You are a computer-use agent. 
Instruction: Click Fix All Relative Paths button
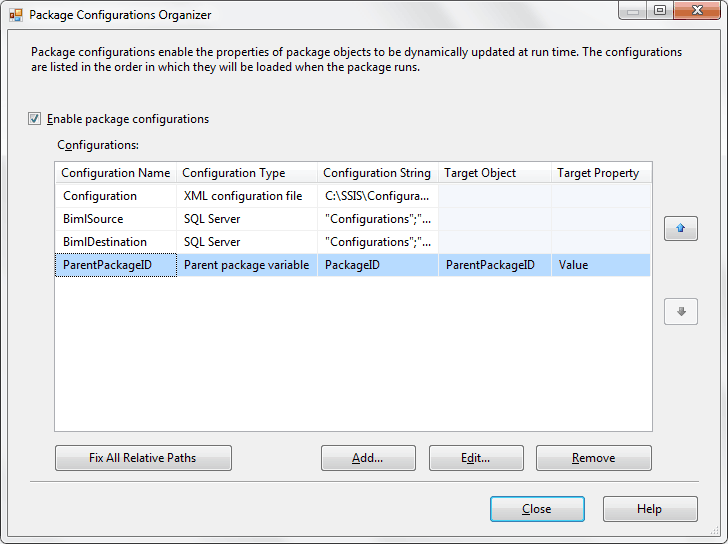143,458
